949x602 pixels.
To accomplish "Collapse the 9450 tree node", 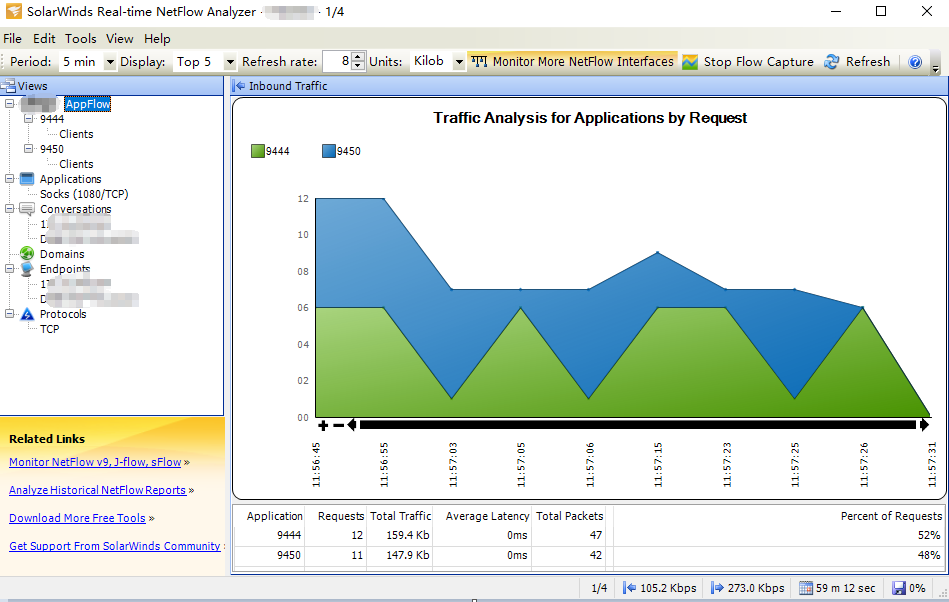I will 28,148.
